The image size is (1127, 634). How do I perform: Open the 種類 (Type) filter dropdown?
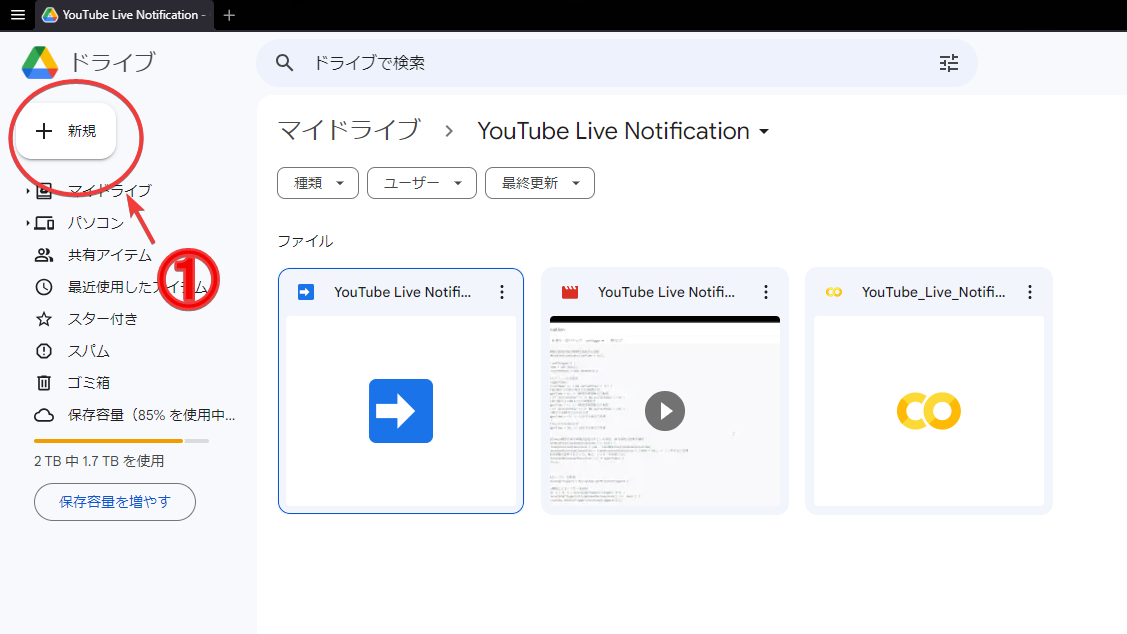pyautogui.click(x=317, y=183)
